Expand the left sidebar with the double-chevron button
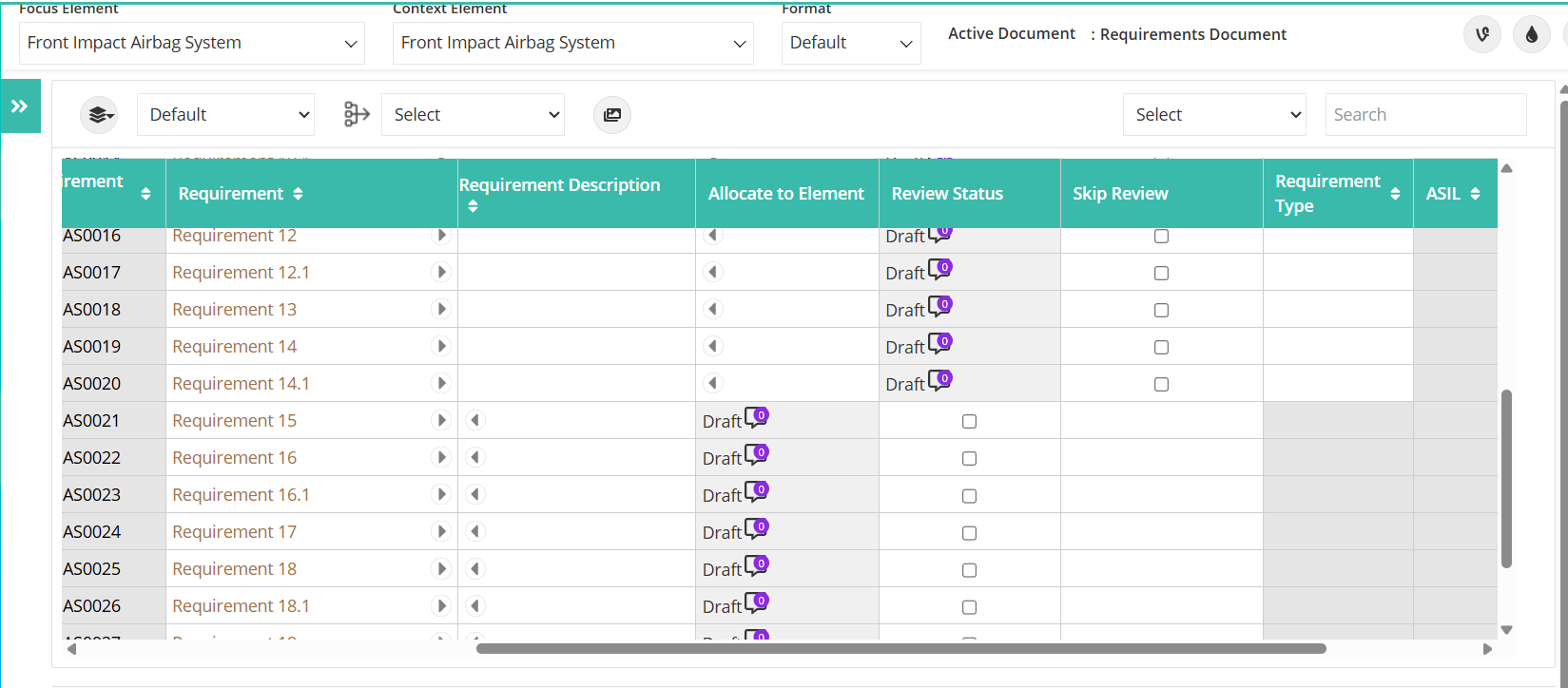Screen dimensions: 1568x688 [x=20, y=106]
